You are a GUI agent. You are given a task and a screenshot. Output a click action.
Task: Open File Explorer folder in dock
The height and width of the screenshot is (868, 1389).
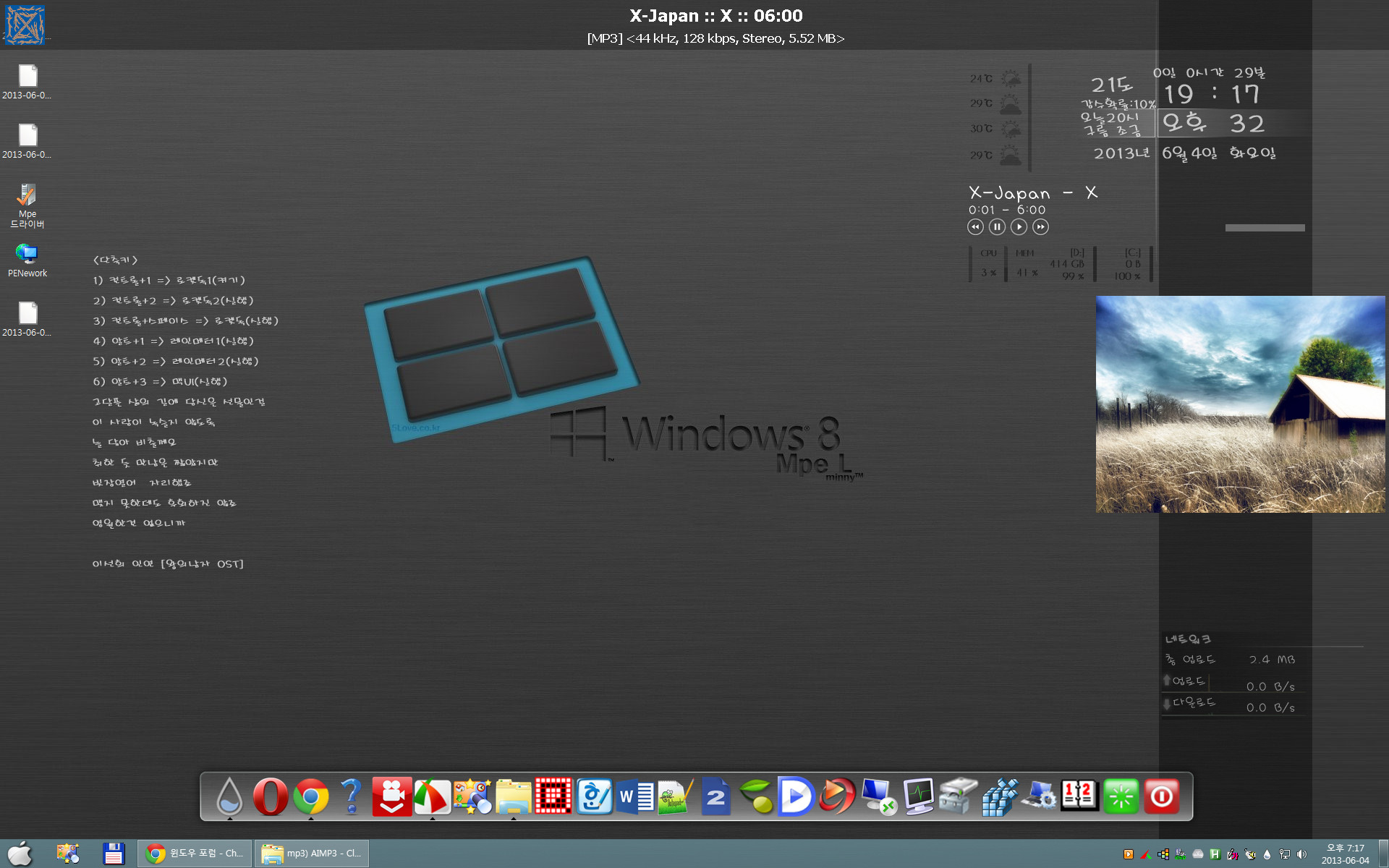[x=514, y=796]
